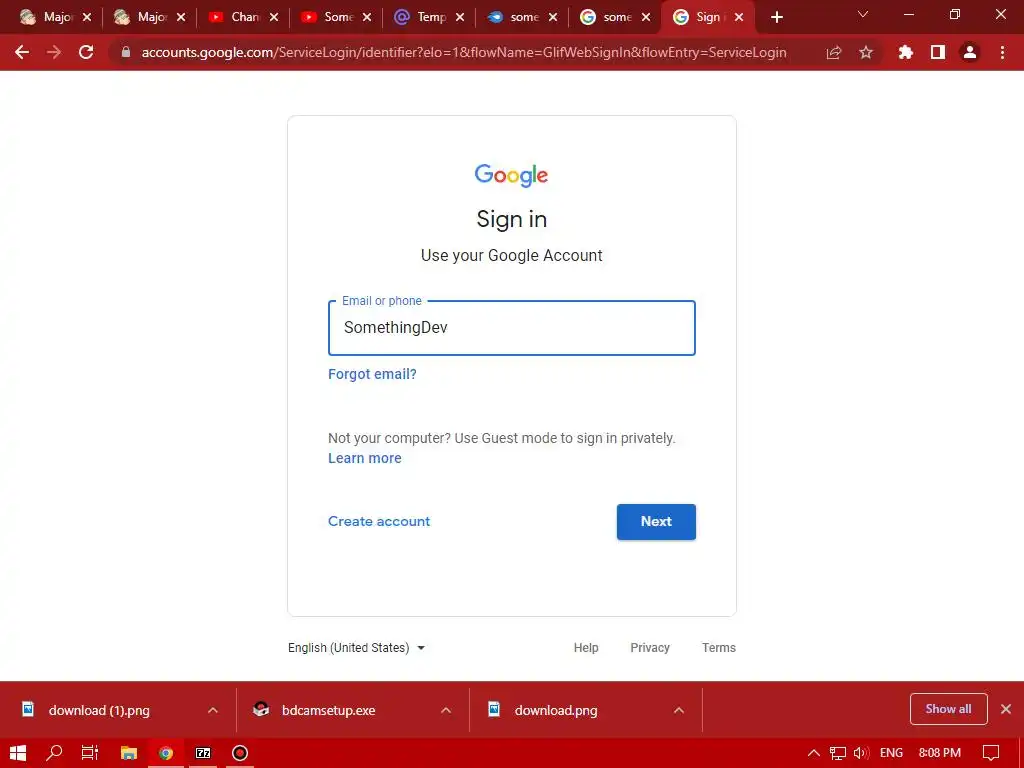Open Task View on the taskbar
The height and width of the screenshot is (768, 1024).
coord(90,753)
